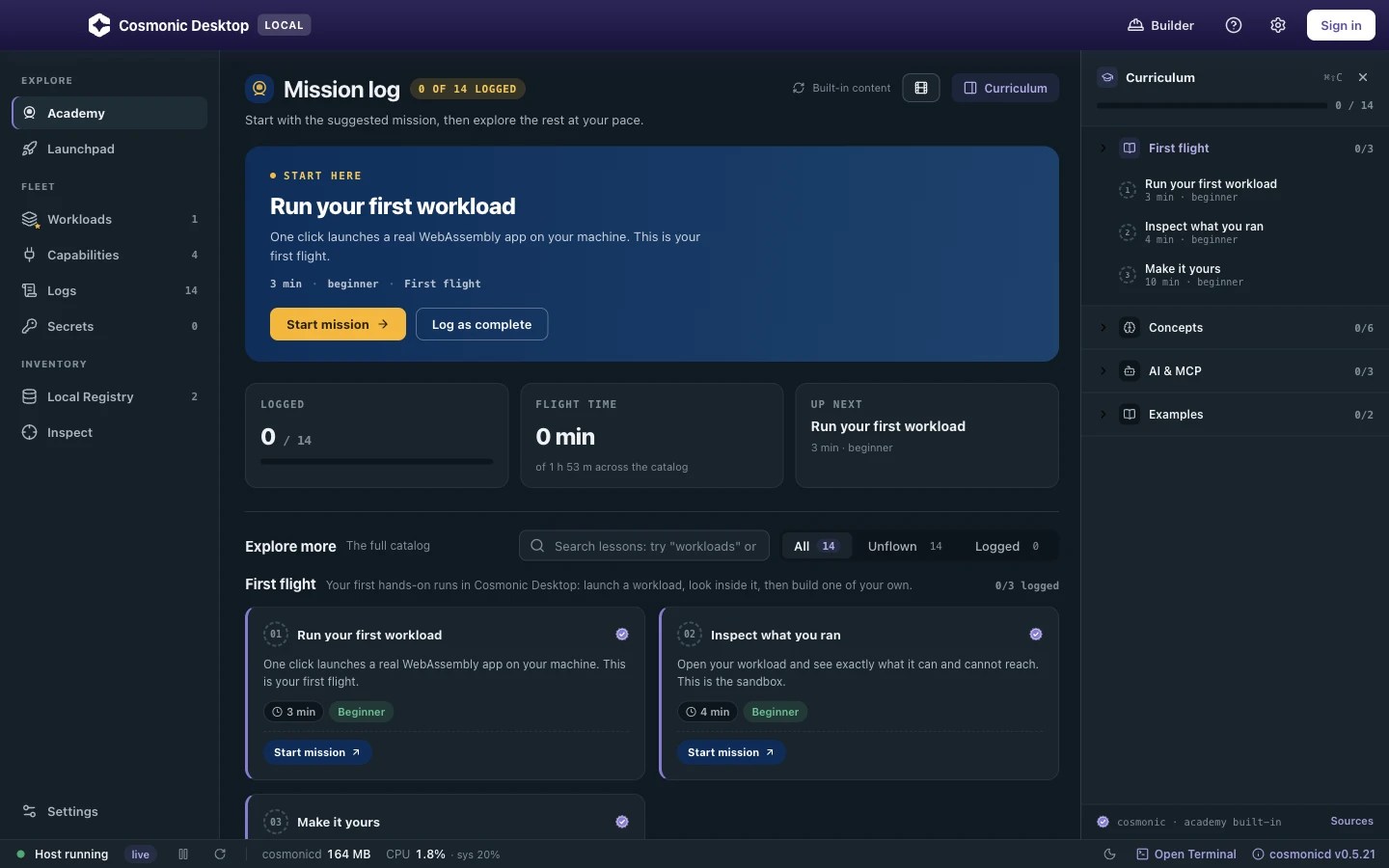1389x868 pixels.
Task: Click the Mission log badge icon
Action: coord(259,89)
